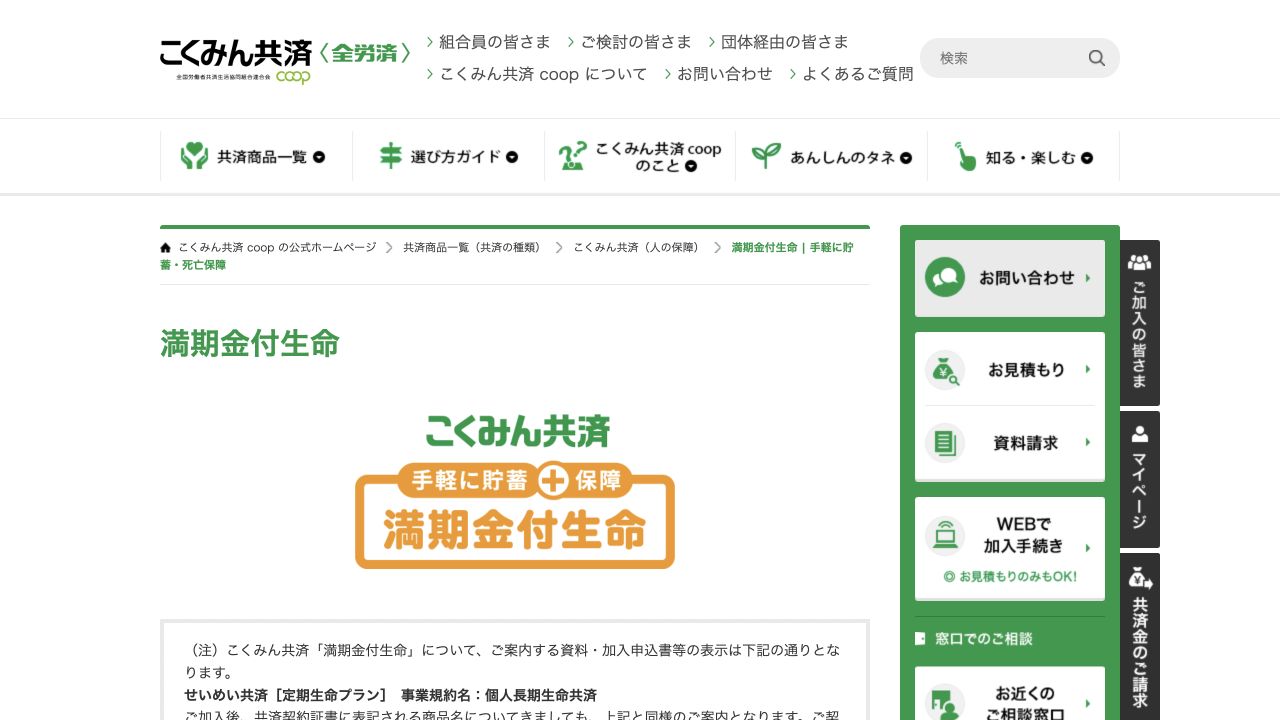Click the question-mark こくみん共済 coop のこと icon
This screenshot has height=720, width=1280.
point(572,156)
